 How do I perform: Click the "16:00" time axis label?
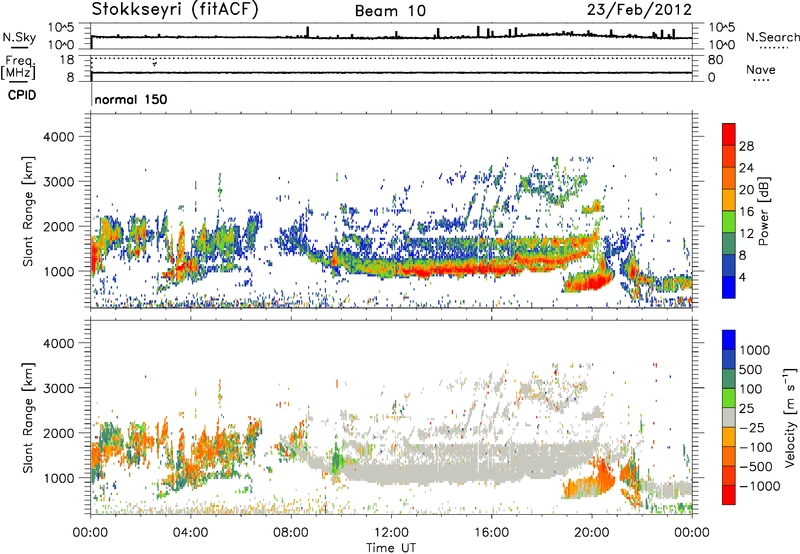[491, 533]
